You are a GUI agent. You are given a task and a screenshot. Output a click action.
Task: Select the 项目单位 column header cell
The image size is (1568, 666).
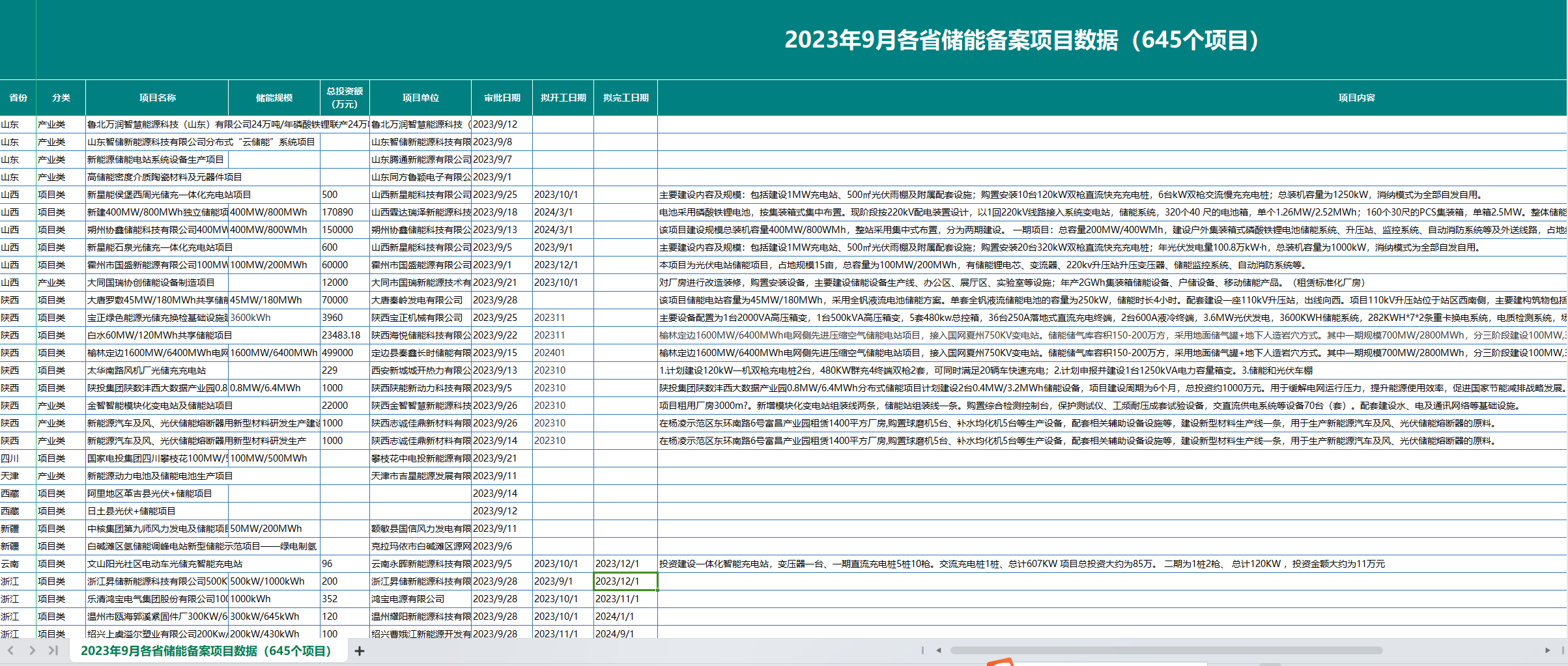click(x=420, y=98)
